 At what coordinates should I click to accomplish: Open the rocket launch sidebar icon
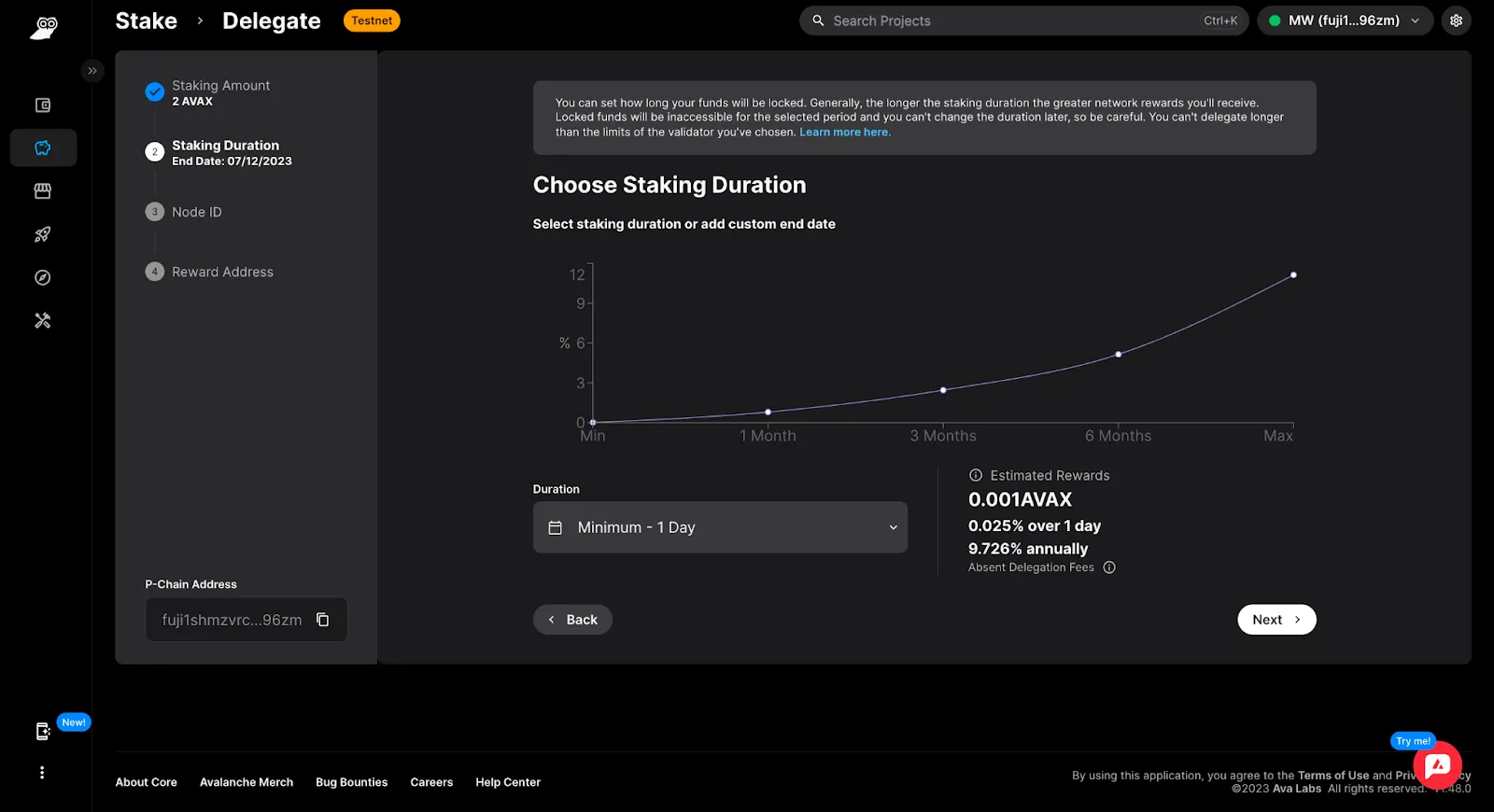pyautogui.click(x=43, y=234)
